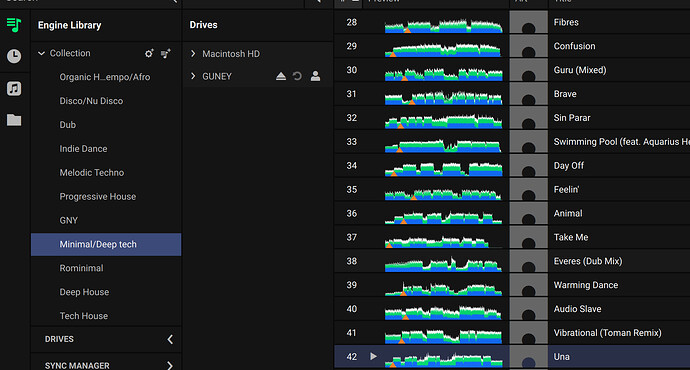Screen dimensions: 690x370
Task: Click the waveform preview of Animal
Action: [444, 217]
